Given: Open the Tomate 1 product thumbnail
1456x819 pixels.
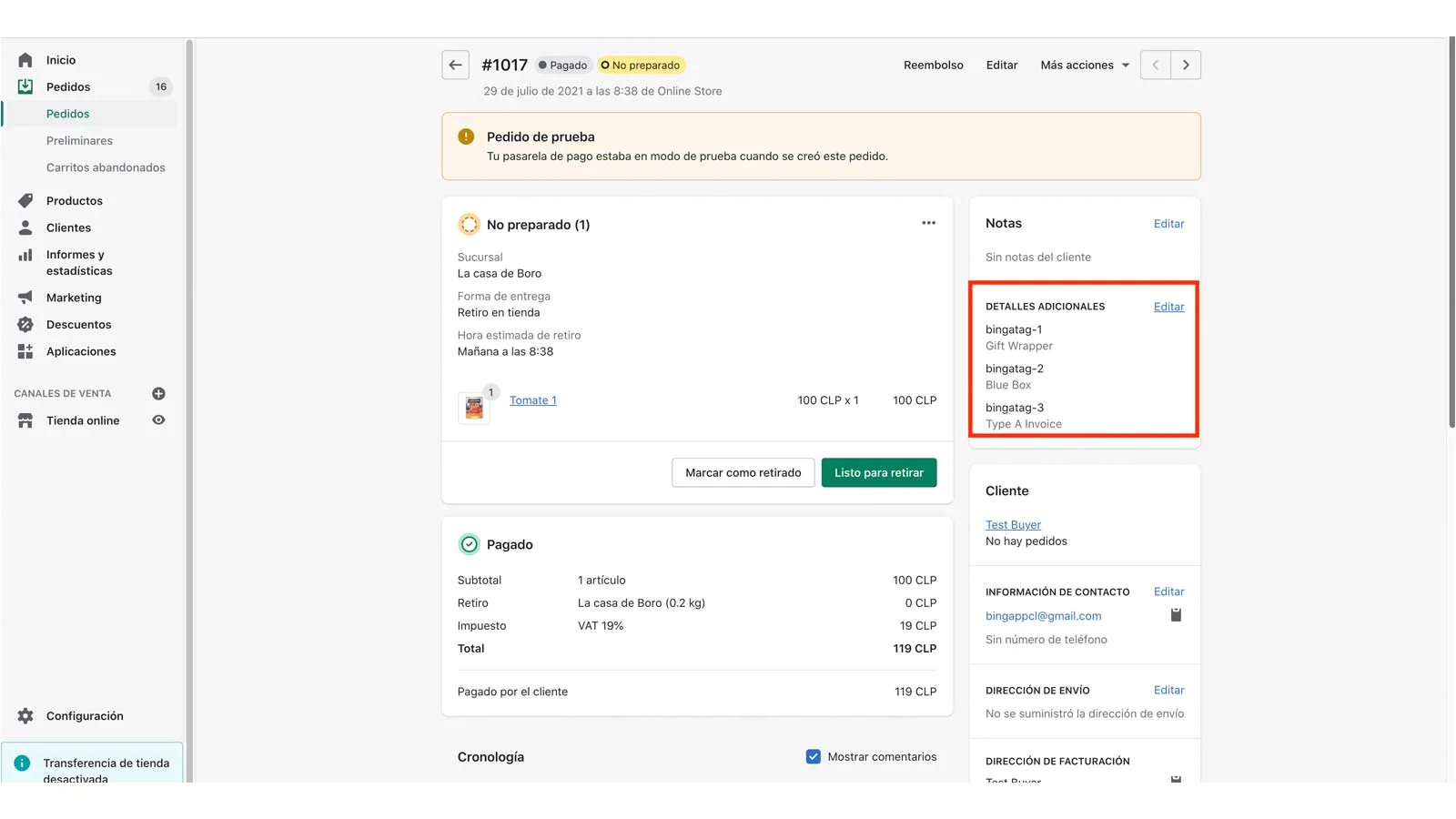Looking at the screenshot, I should click(x=474, y=408).
